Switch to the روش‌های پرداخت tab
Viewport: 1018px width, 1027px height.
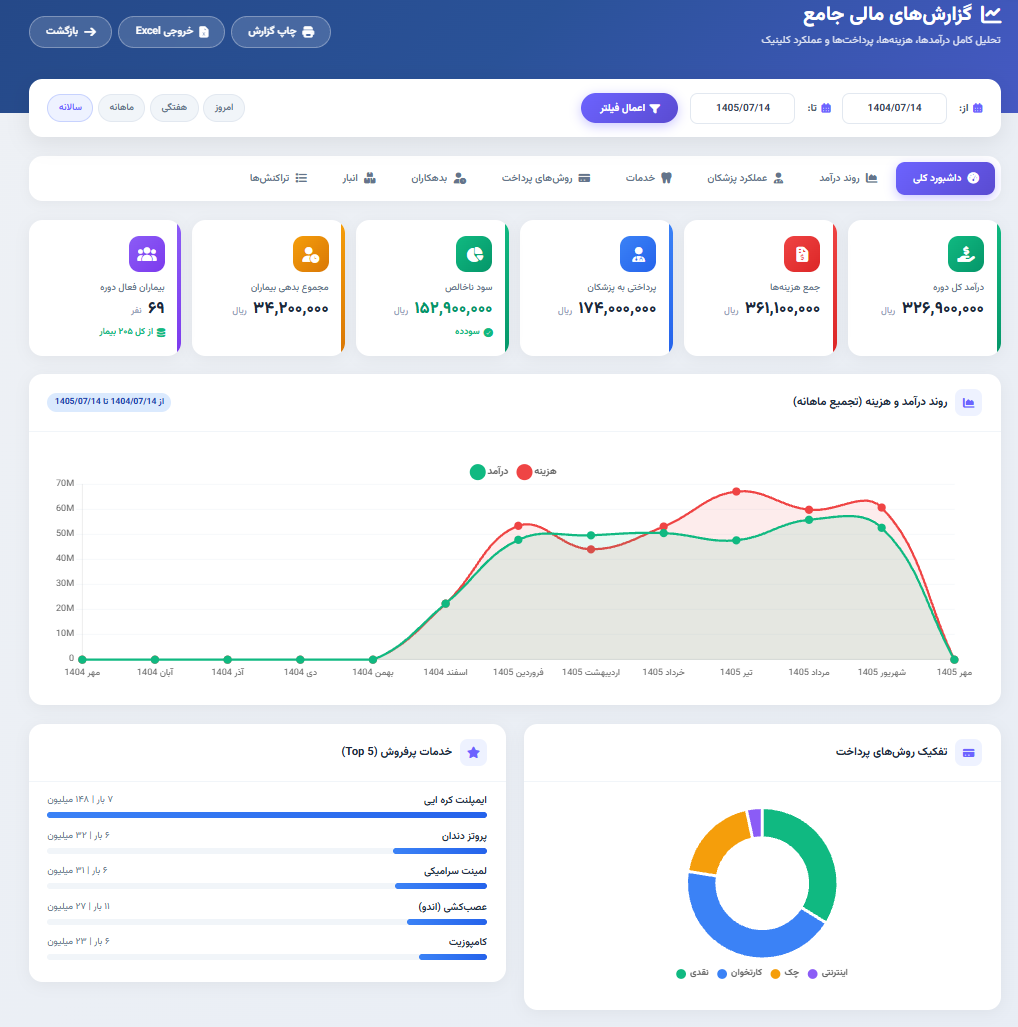546,178
